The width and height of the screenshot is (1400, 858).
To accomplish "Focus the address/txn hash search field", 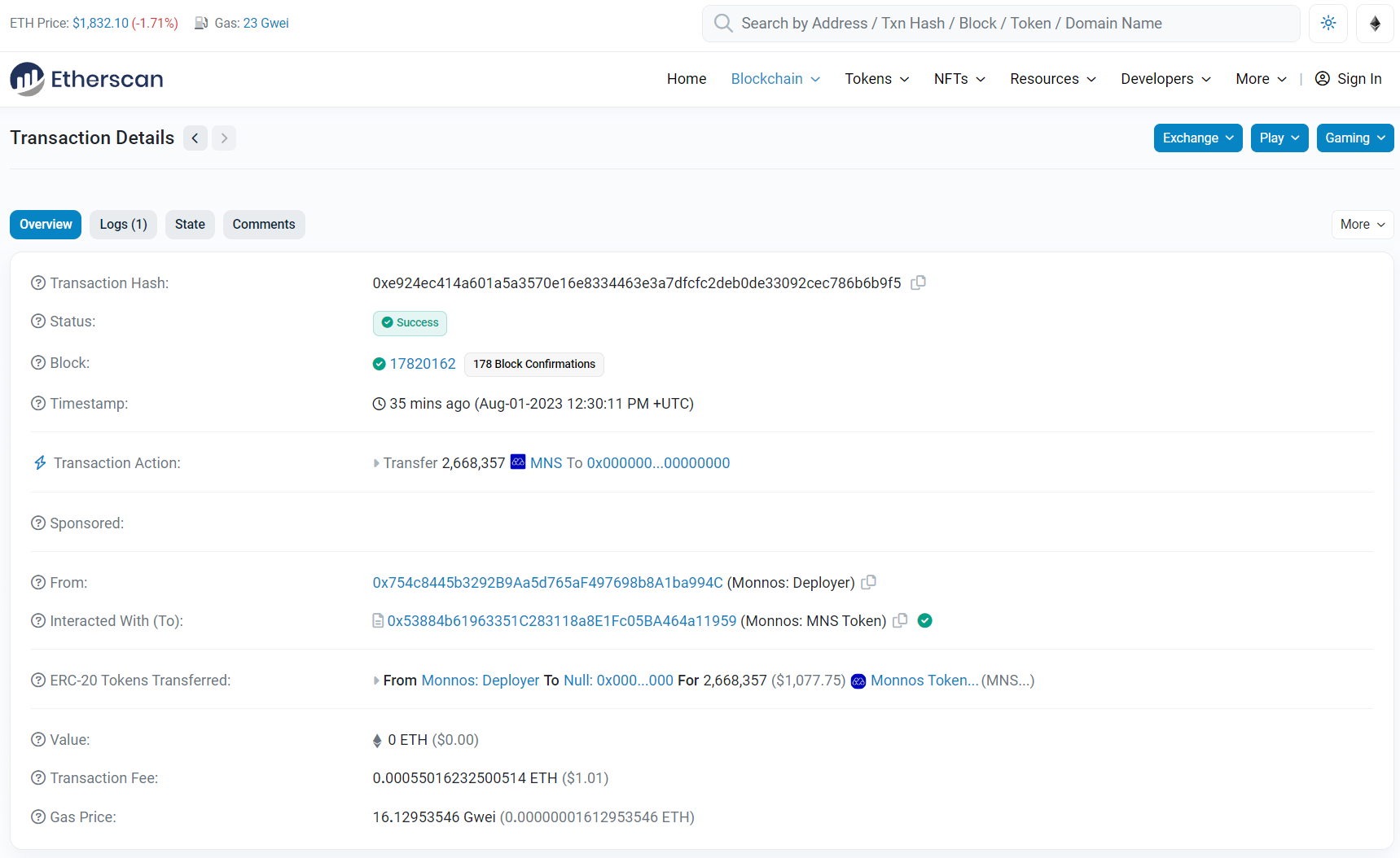I will tap(1001, 24).
